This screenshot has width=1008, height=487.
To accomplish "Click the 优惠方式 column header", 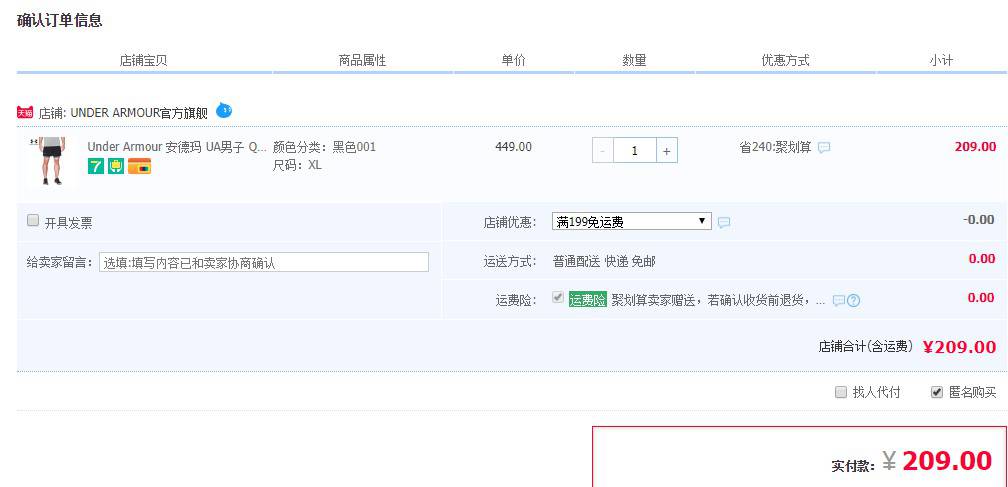I will click(x=786, y=61).
